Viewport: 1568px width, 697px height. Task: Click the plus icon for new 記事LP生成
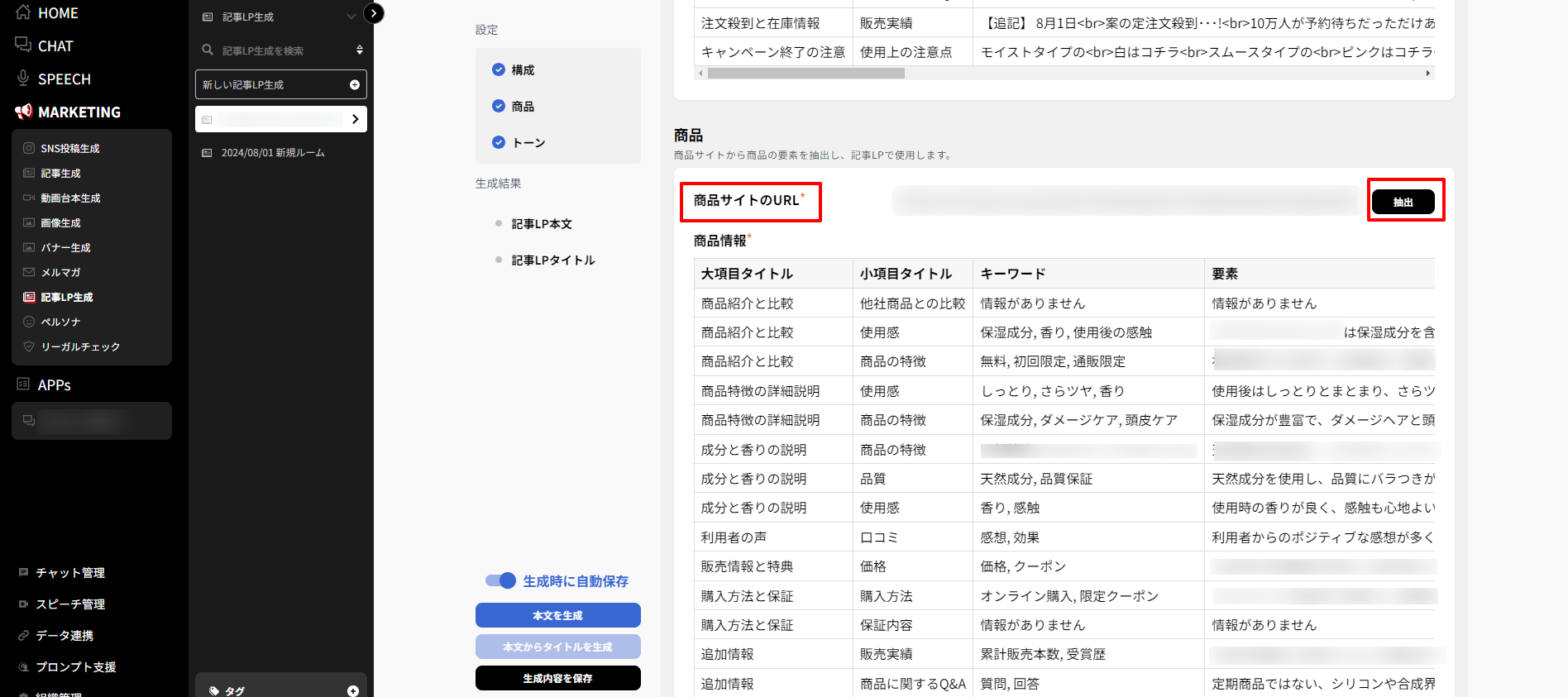click(354, 84)
